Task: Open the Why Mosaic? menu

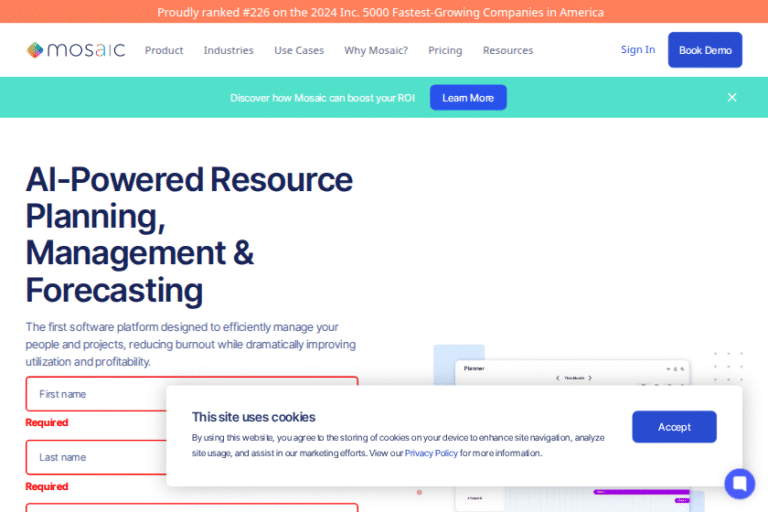Action: coord(376,50)
